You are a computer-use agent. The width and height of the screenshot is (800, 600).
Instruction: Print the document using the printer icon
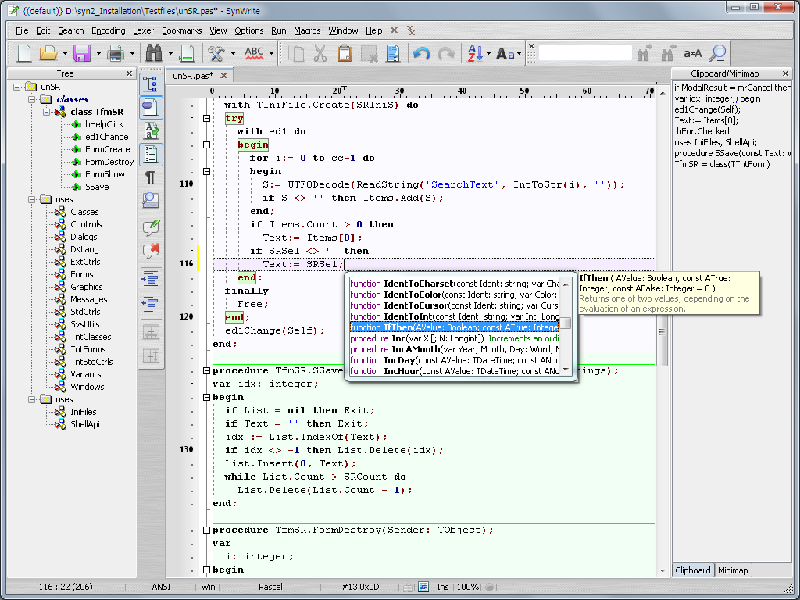pos(115,53)
